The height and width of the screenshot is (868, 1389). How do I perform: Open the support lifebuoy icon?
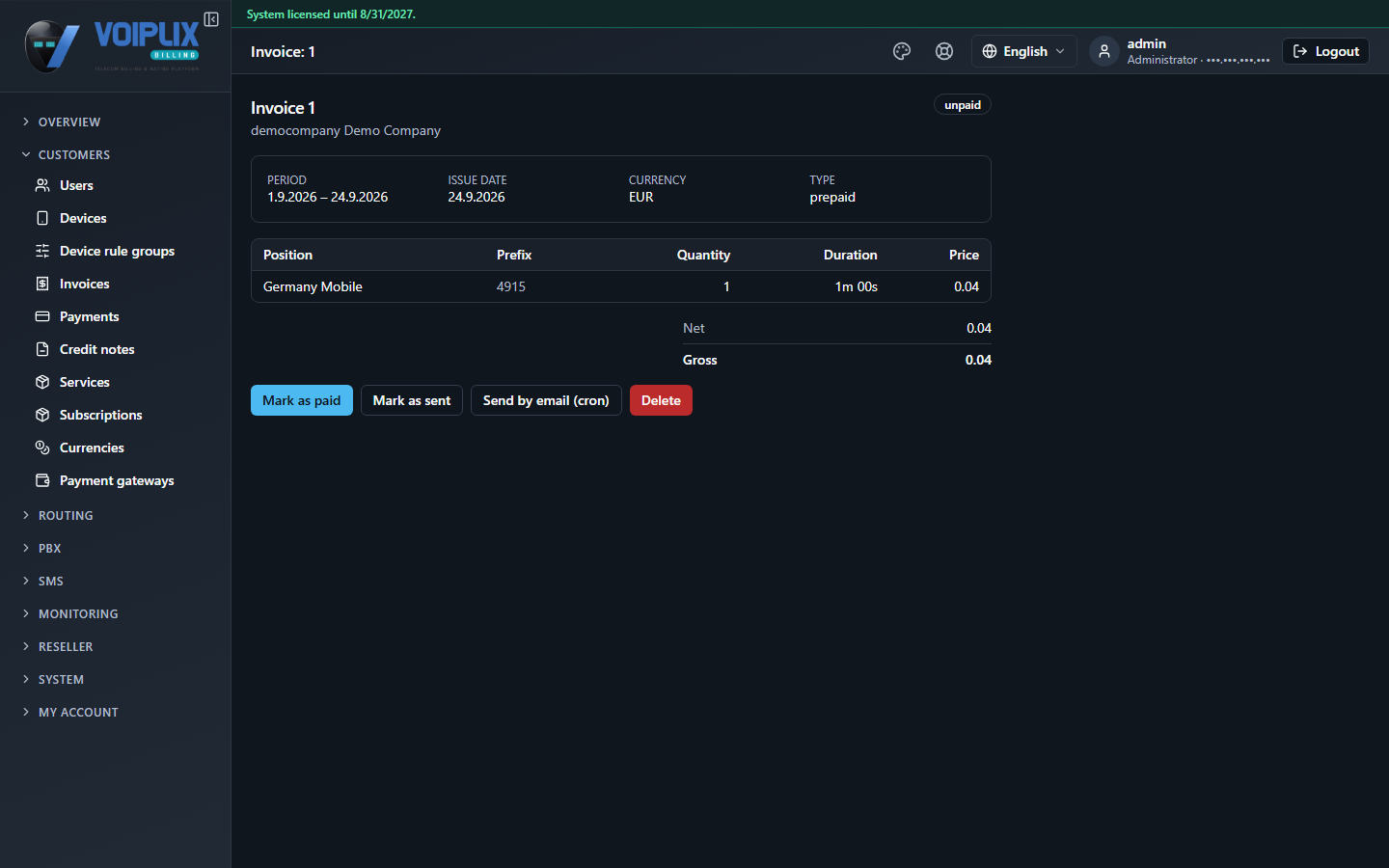[944, 51]
